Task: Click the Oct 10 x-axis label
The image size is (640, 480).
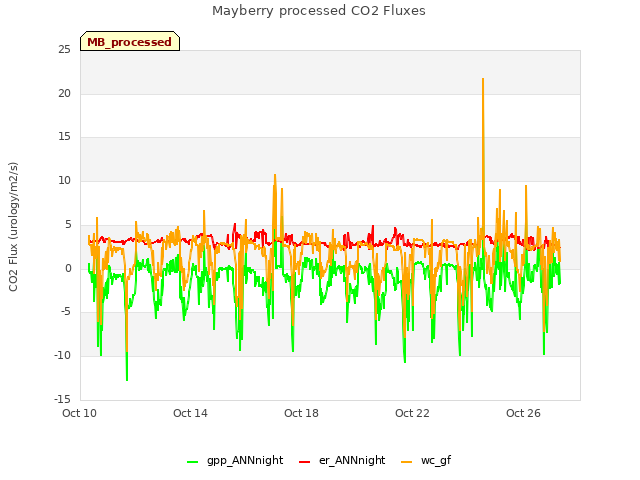Action: (79, 413)
